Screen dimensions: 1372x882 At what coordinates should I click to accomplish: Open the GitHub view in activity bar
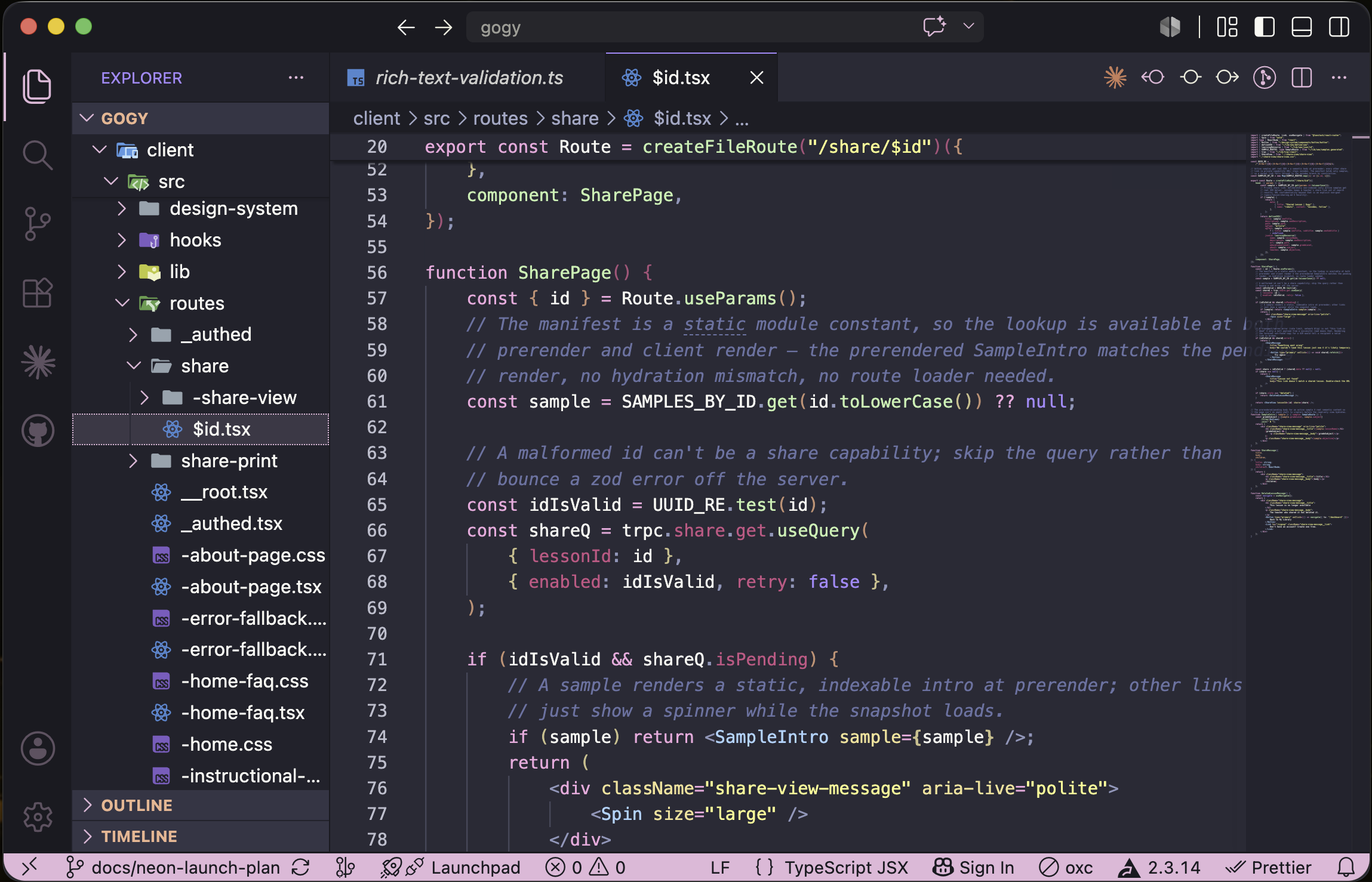[x=38, y=430]
